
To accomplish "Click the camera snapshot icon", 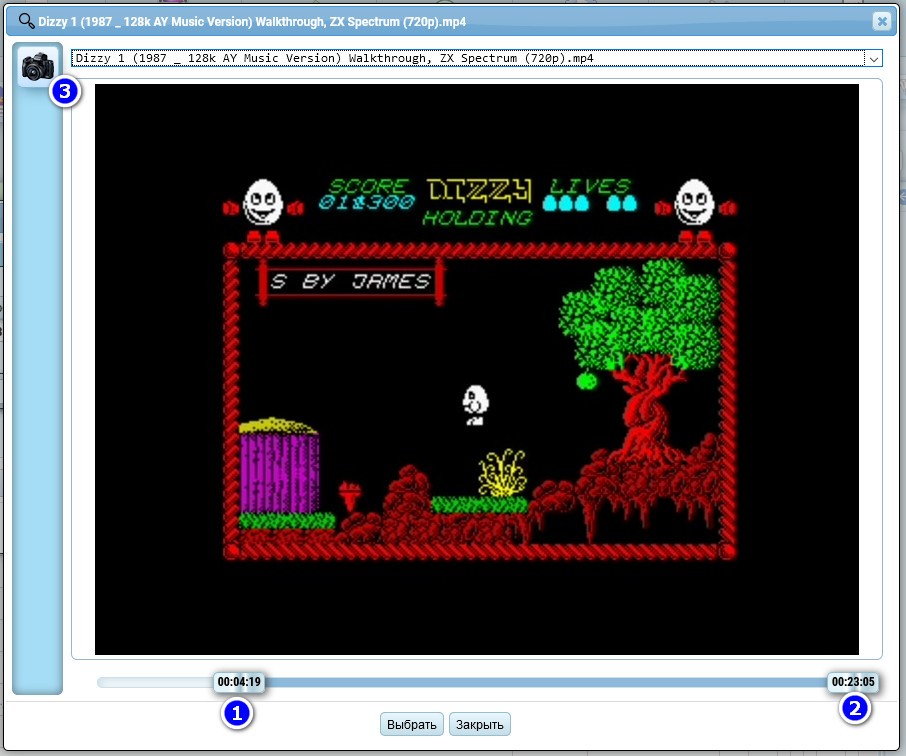I will pos(38,66).
